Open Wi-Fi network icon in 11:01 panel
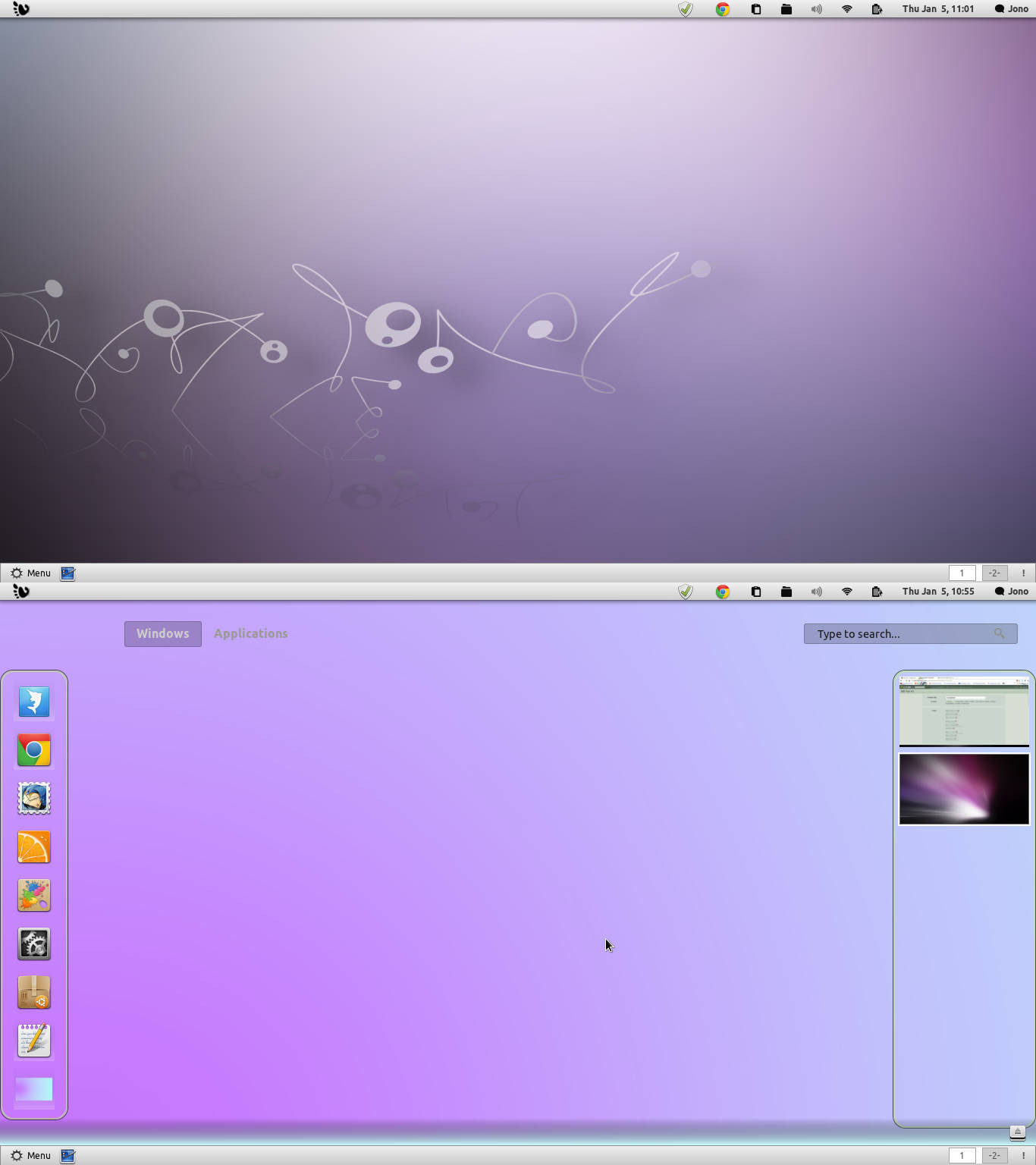The image size is (1036, 1165). point(847,9)
